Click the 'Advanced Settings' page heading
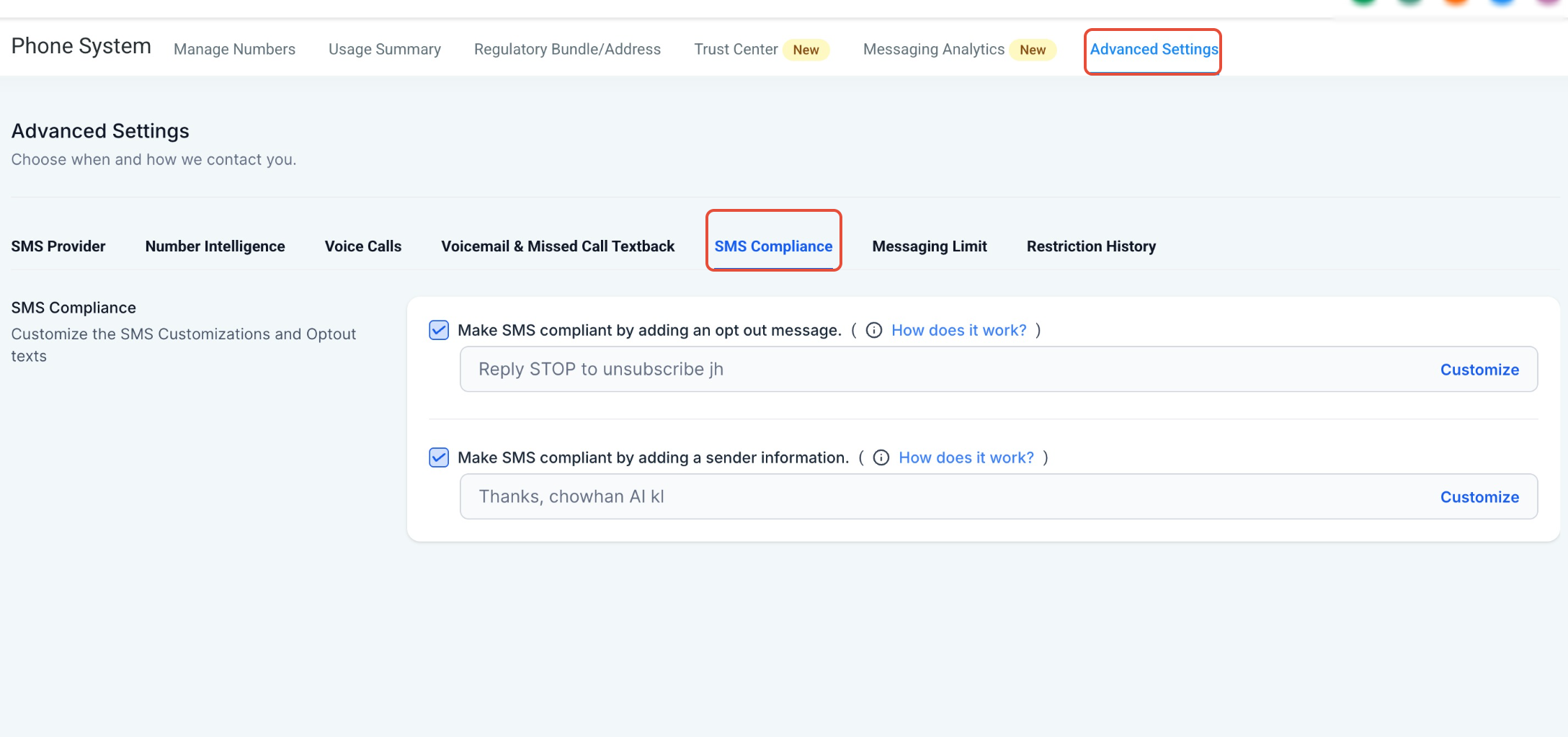 tap(100, 131)
